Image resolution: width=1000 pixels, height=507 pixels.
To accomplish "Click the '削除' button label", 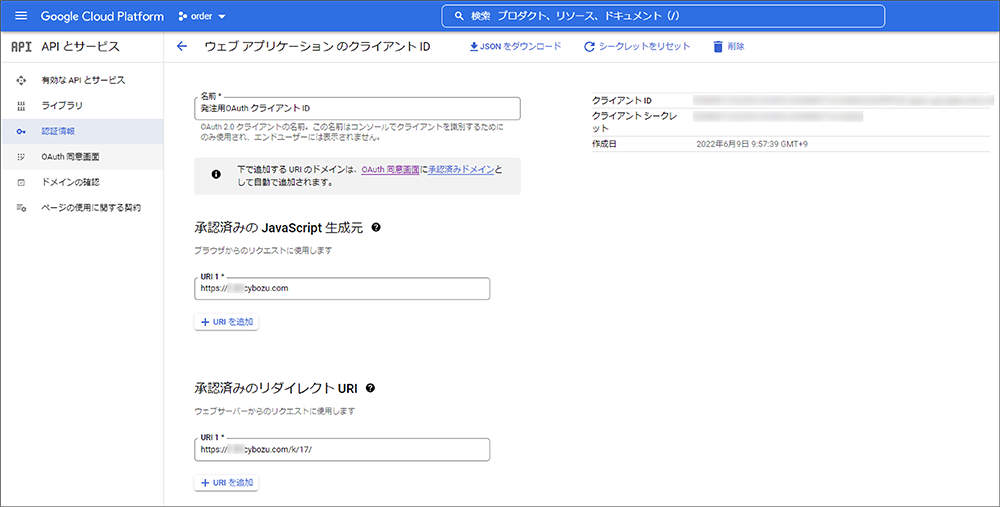I will click(x=735, y=47).
